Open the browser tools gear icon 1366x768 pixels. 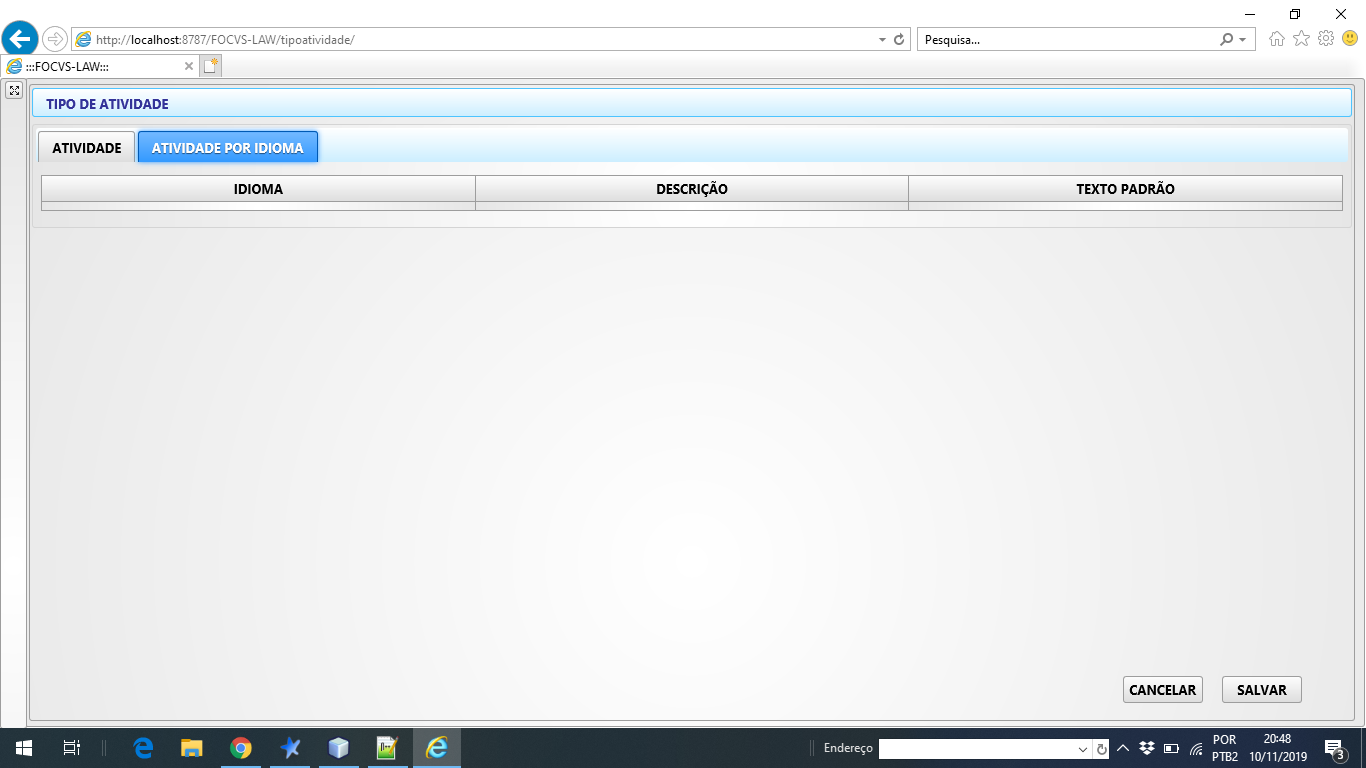[1326, 39]
